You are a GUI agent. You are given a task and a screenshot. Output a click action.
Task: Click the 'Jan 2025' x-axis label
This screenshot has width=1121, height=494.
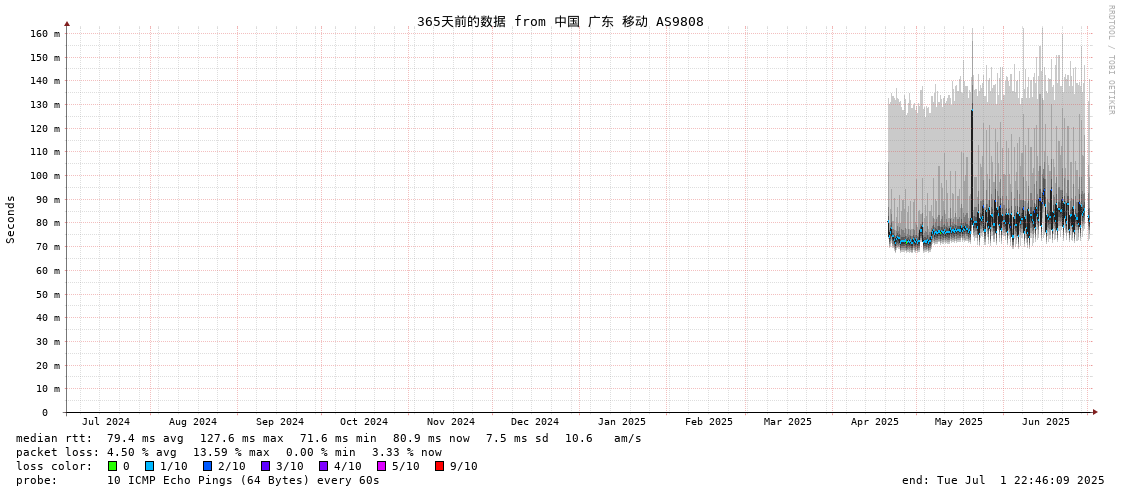pos(622,422)
